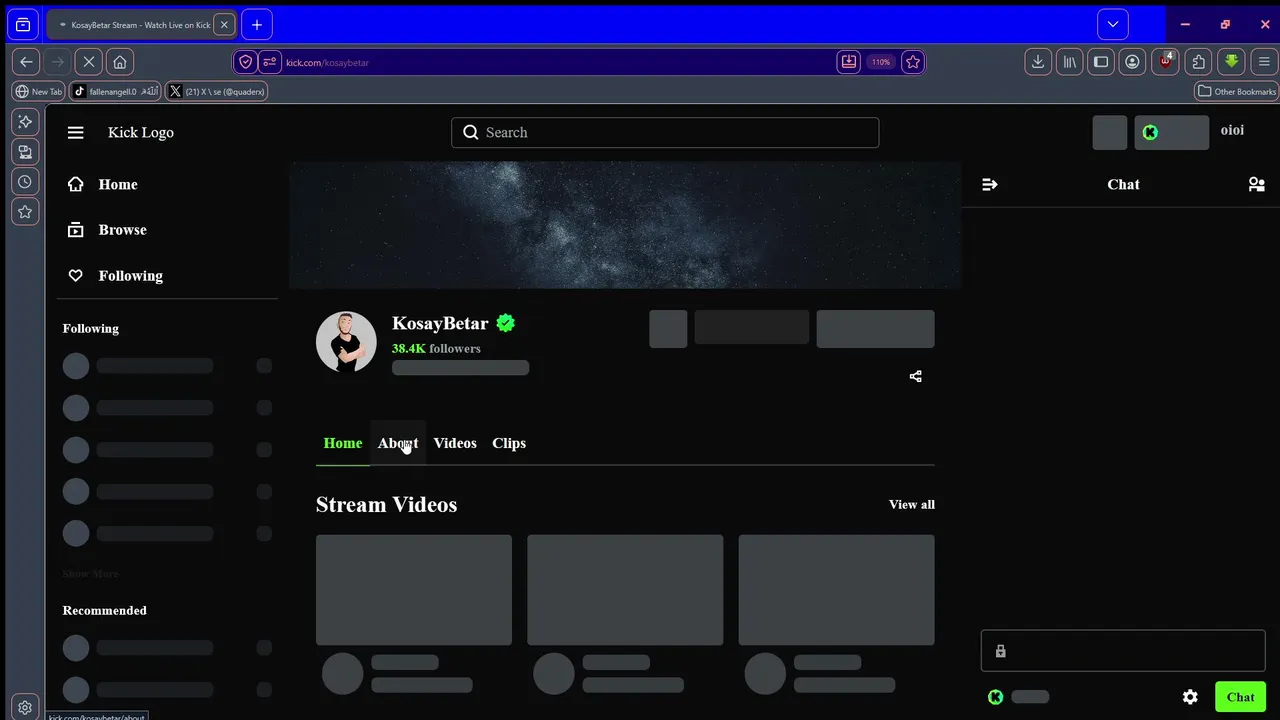Image resolution: width=1280 pixels, height=720 pixels.
Task: Open the Extensions puzzle icon
Action: (x=1199, y=62)
